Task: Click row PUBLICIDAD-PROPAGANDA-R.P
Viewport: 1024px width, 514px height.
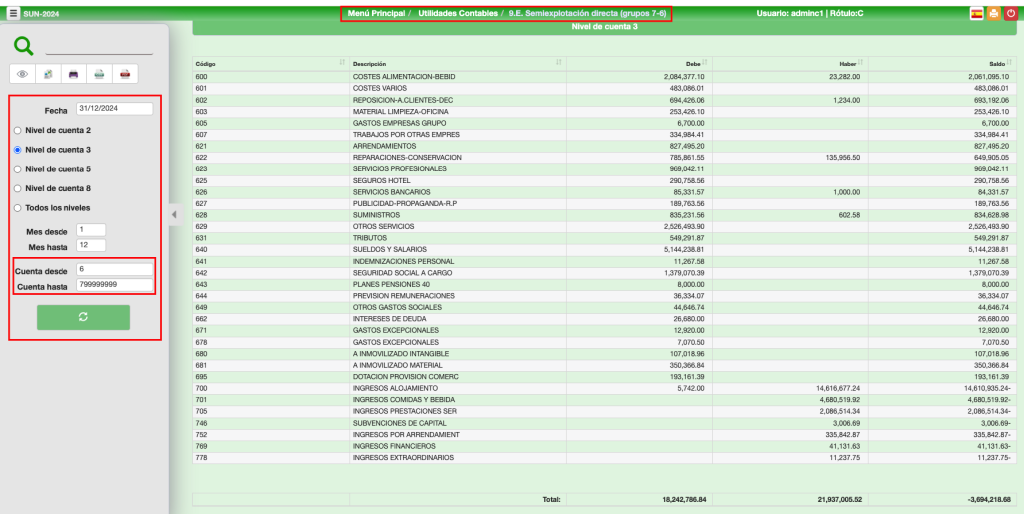Action: [605, 203]
